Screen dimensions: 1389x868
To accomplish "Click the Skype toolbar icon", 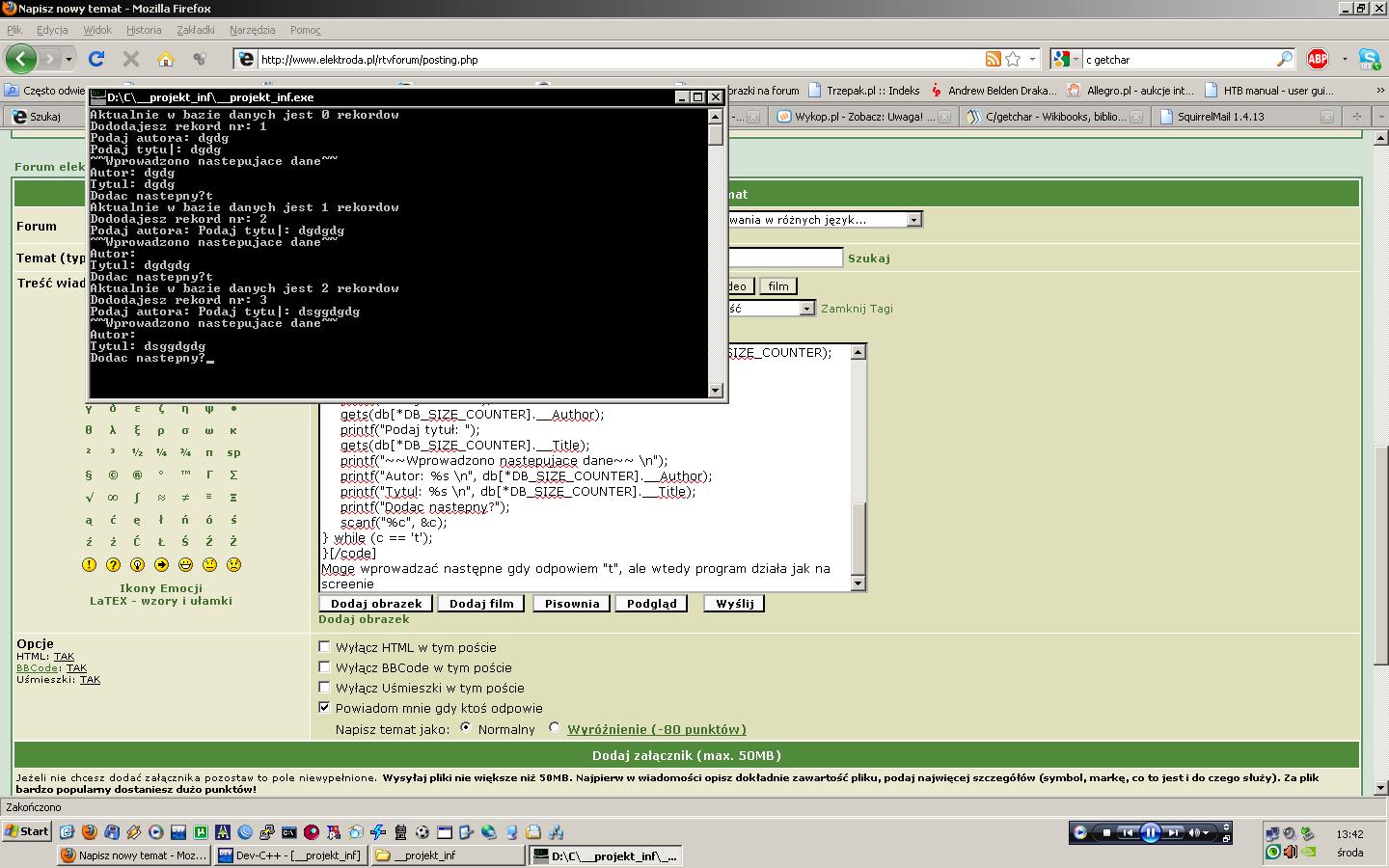I will 1369,59.
